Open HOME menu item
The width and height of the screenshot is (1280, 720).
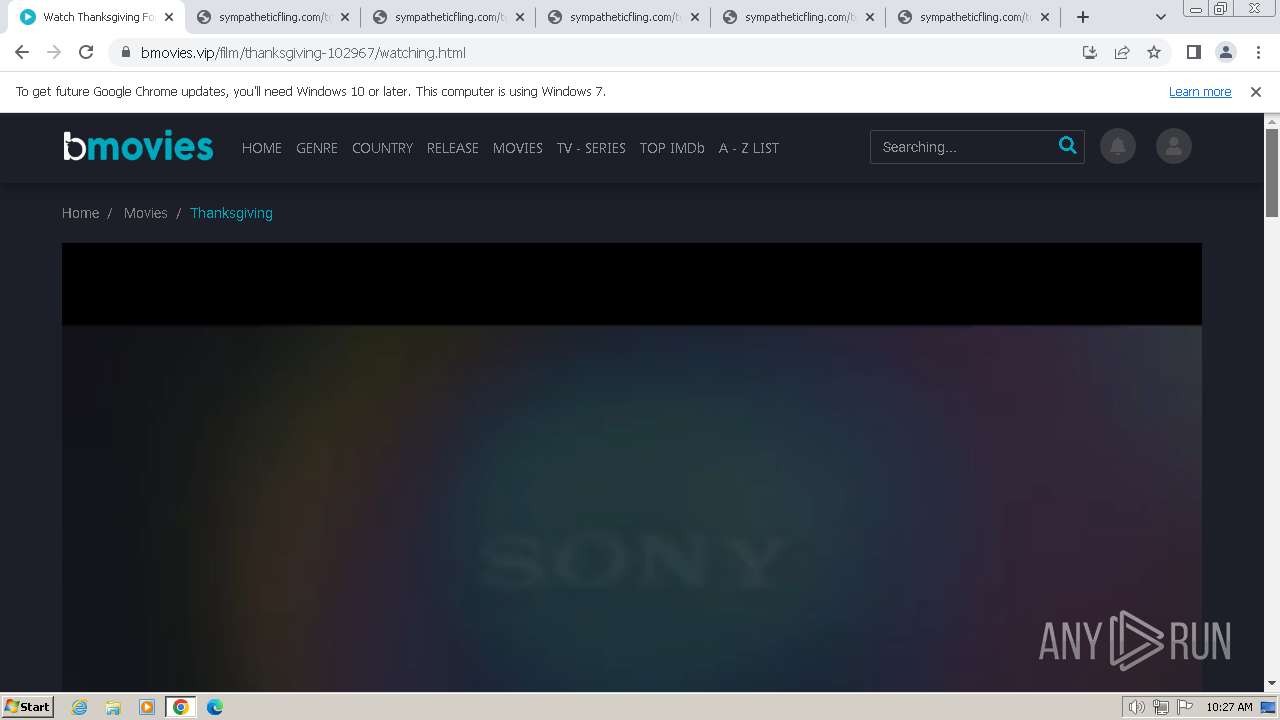(x=262, y=147)
